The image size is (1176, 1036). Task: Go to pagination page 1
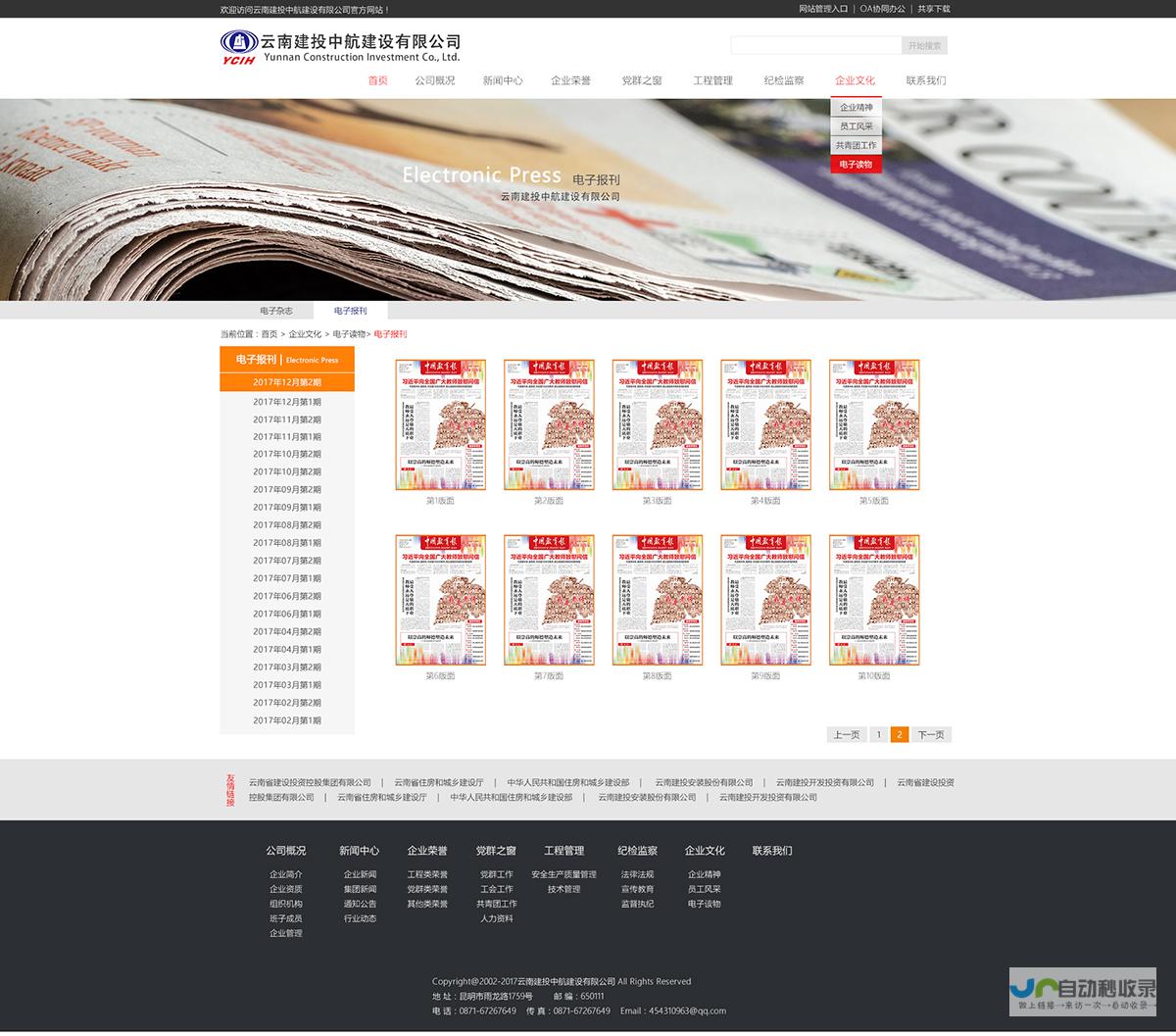879,735
